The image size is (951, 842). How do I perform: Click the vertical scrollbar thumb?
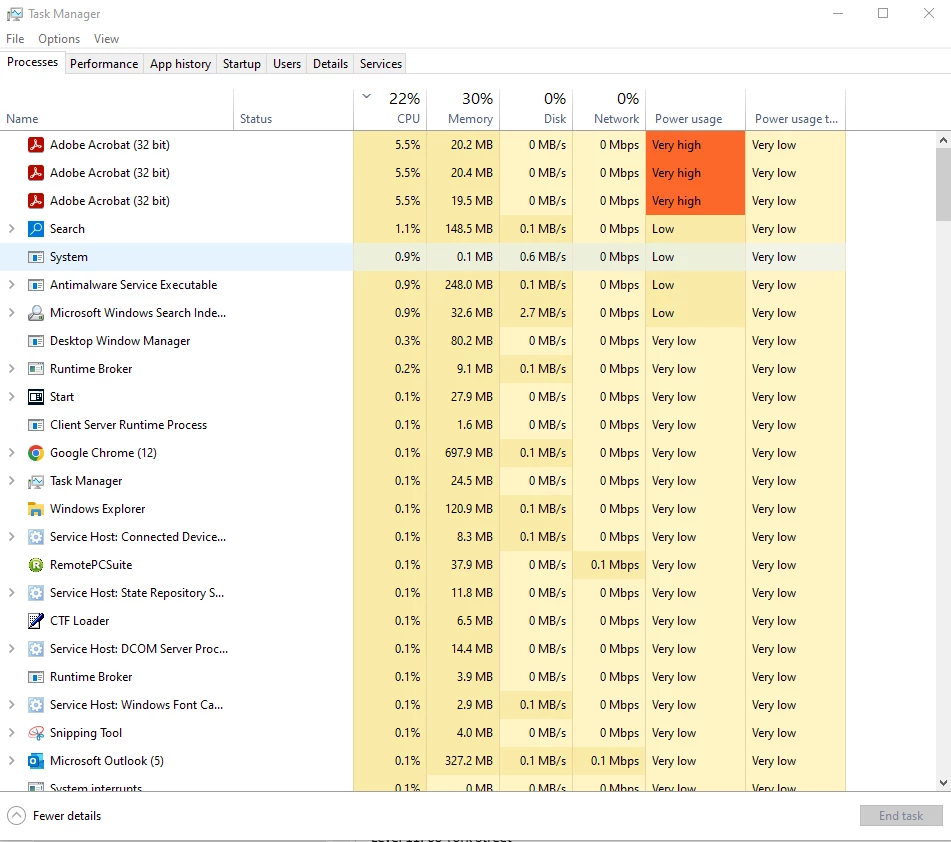pos(943,184)
